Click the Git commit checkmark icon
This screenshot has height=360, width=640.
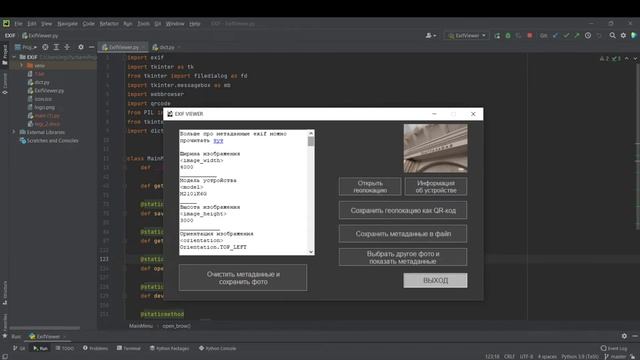tap(566, 36)
